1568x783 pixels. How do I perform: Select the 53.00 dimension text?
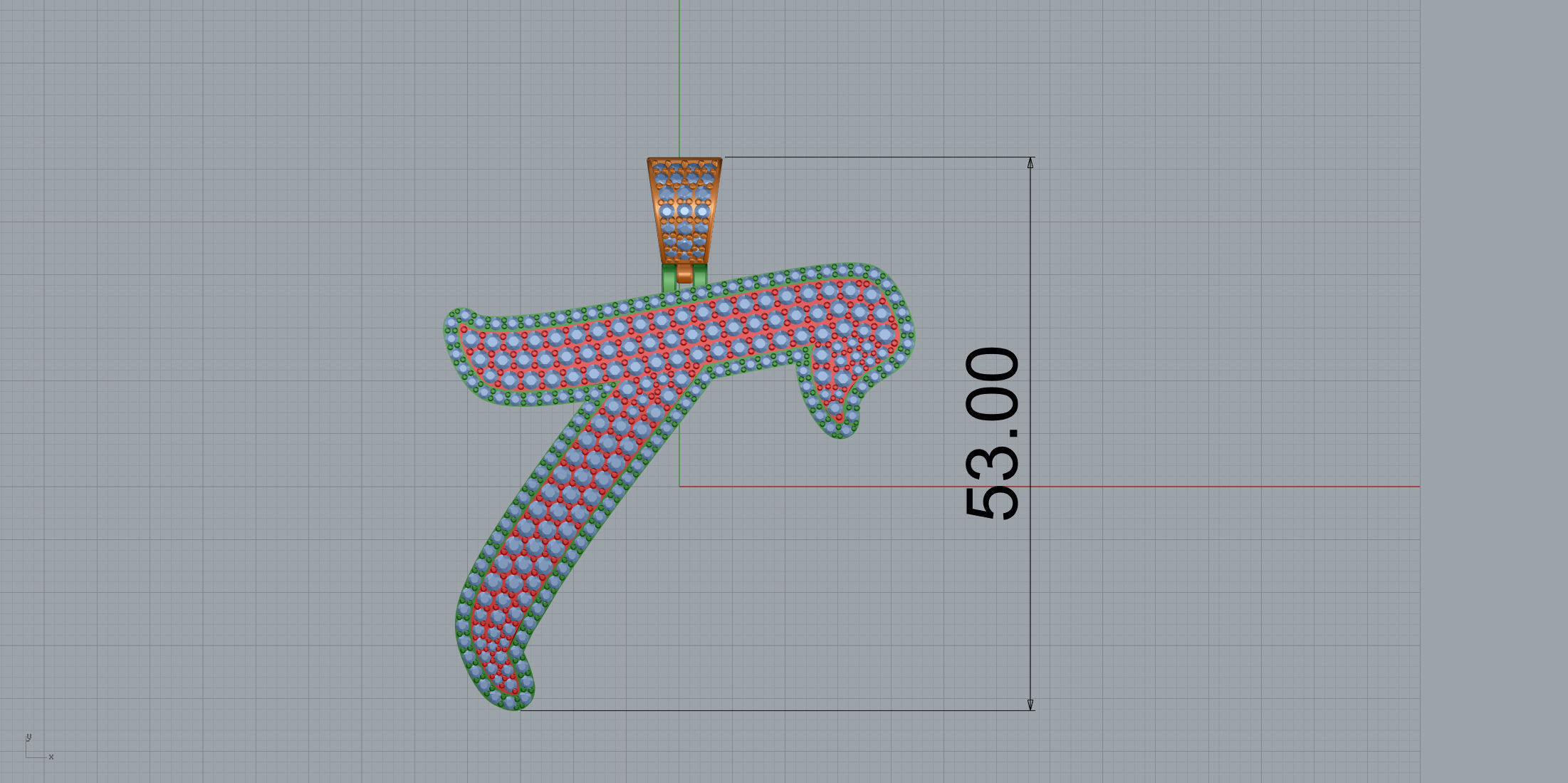[992, 433]
